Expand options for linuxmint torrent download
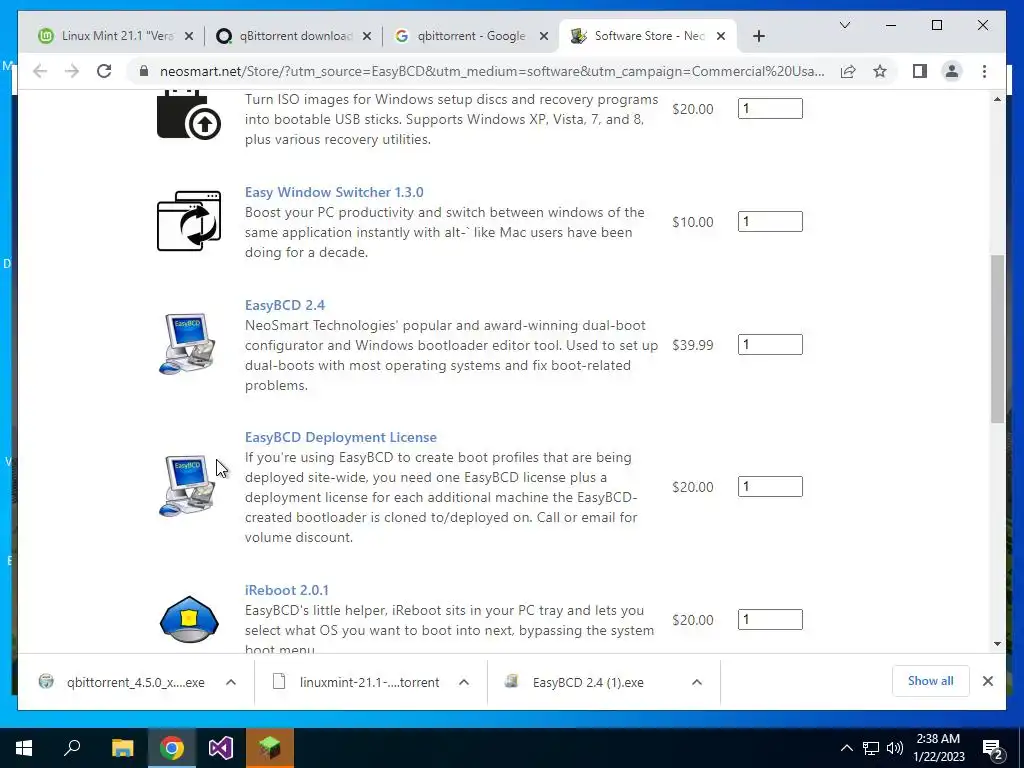Screen dimensions: 1024x768 point(464,682)
